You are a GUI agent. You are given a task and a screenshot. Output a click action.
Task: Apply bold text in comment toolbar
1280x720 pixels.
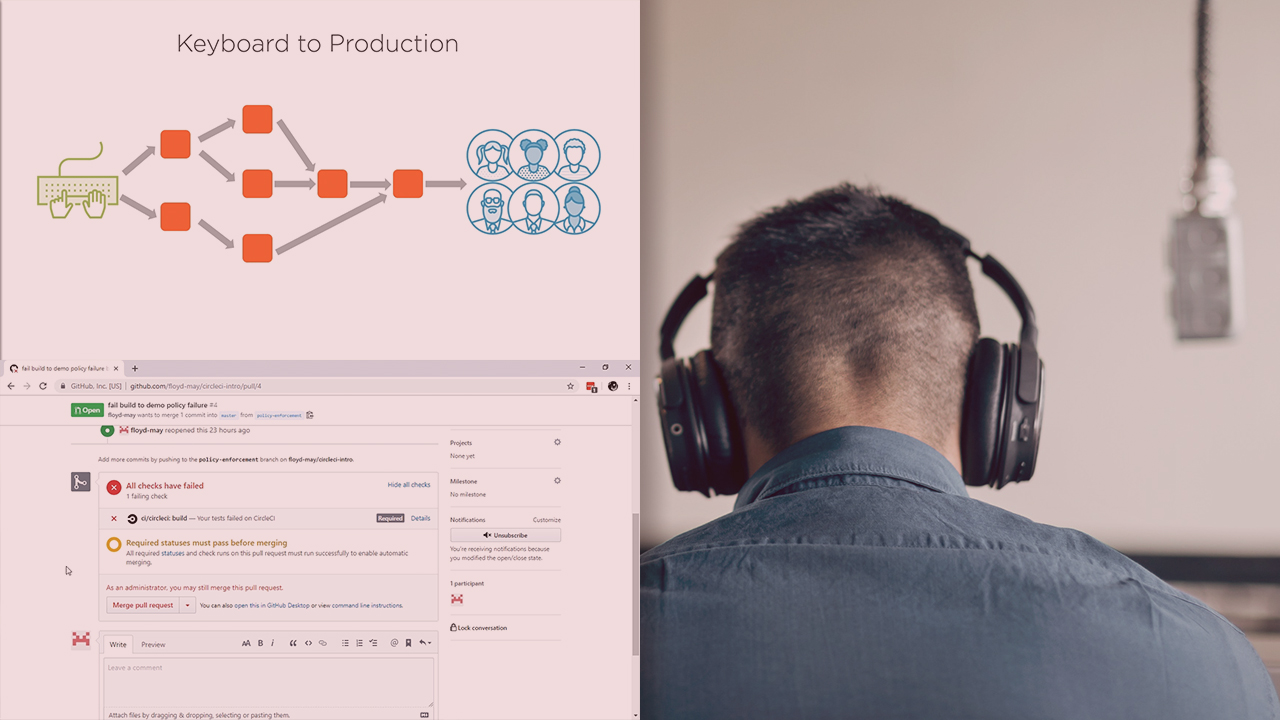(260, 643)
